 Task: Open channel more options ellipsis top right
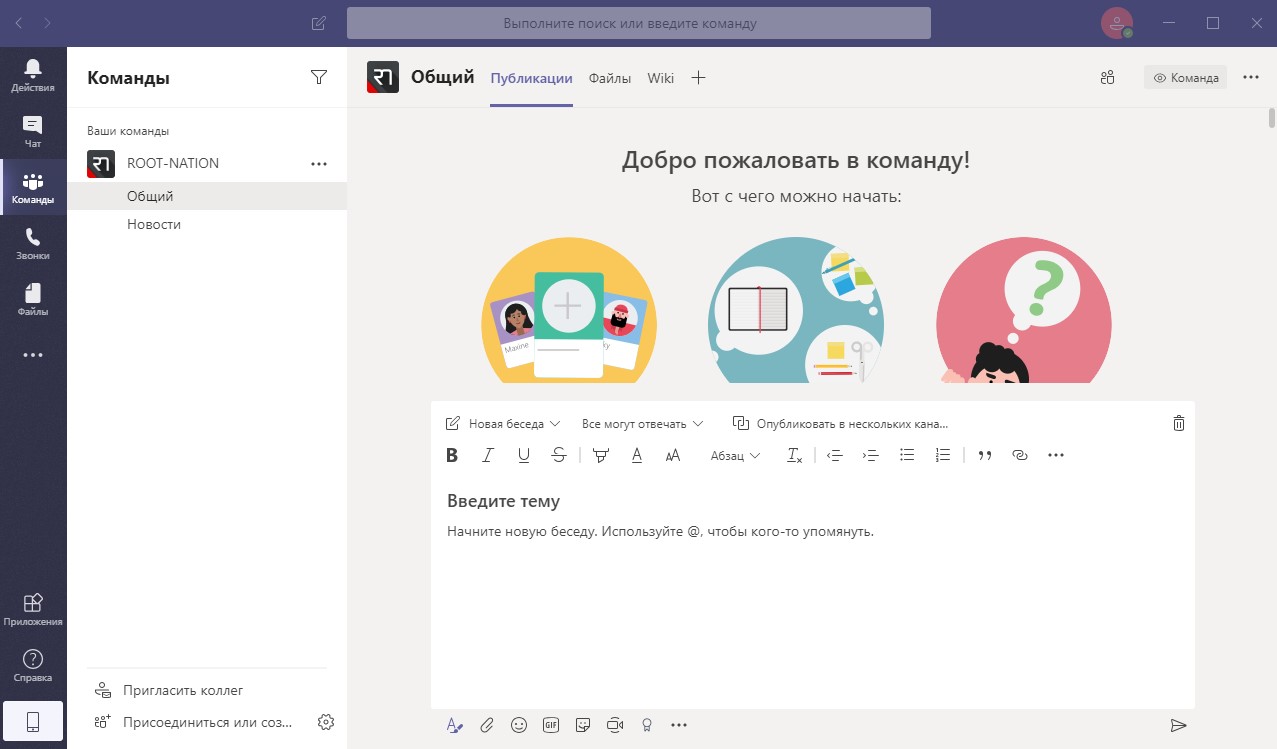pyautogui.click(x=1251, y=77)
